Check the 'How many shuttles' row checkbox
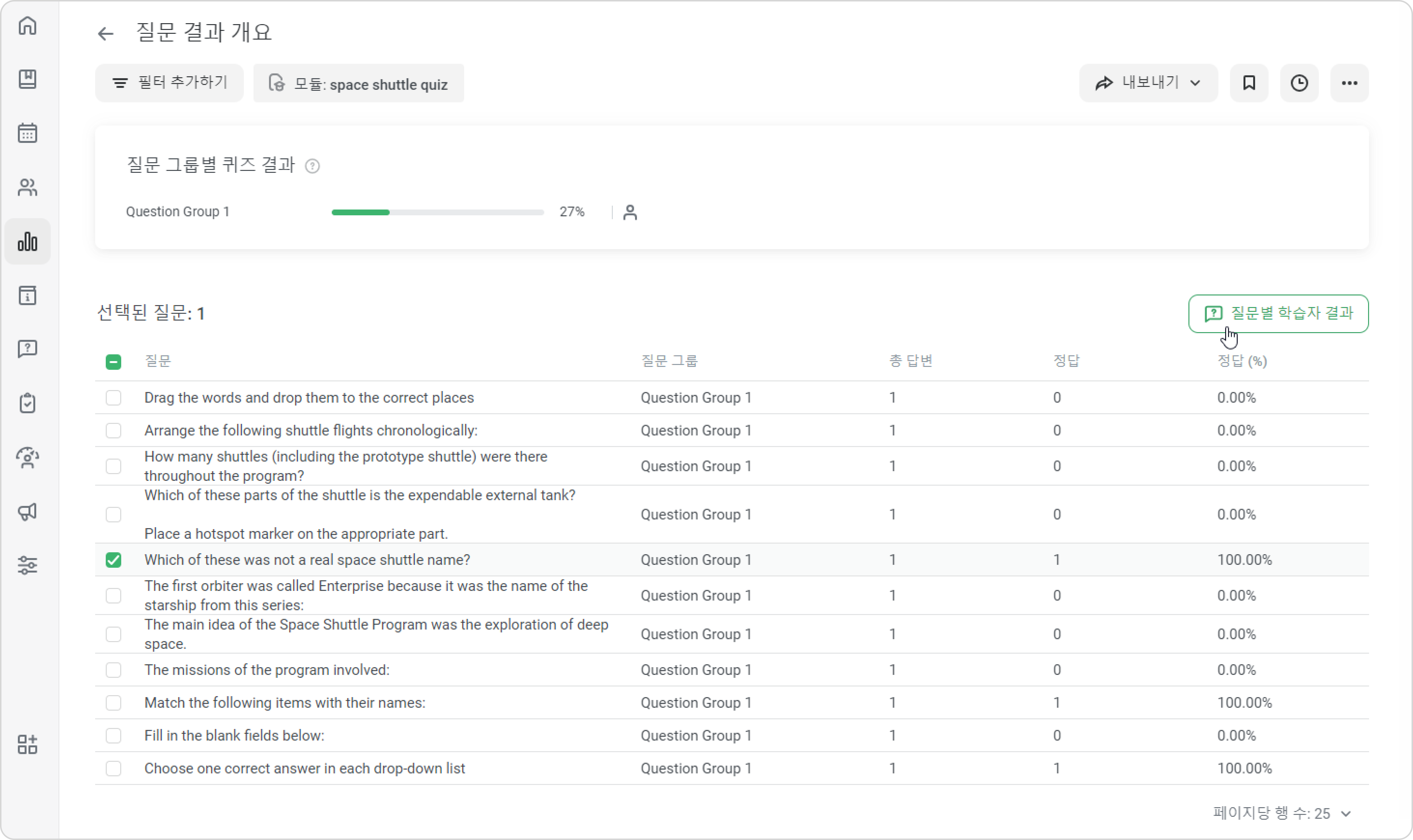 tap(113, 466)
